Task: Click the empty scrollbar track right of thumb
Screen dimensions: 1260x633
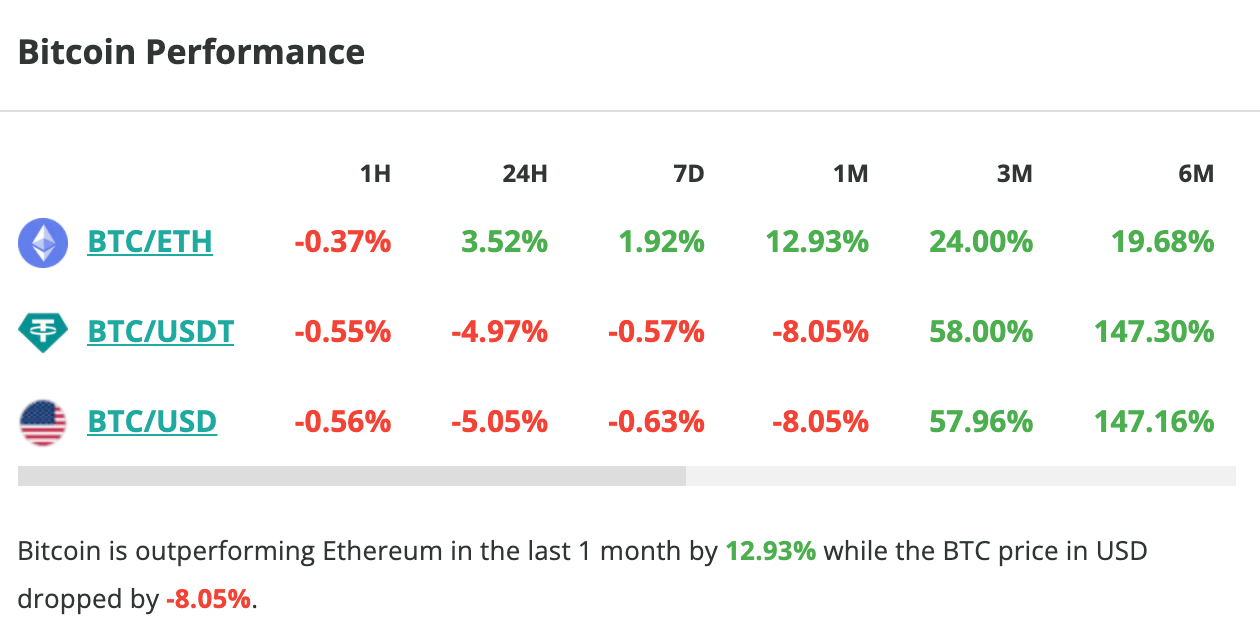Action: (x=960, y=476)
